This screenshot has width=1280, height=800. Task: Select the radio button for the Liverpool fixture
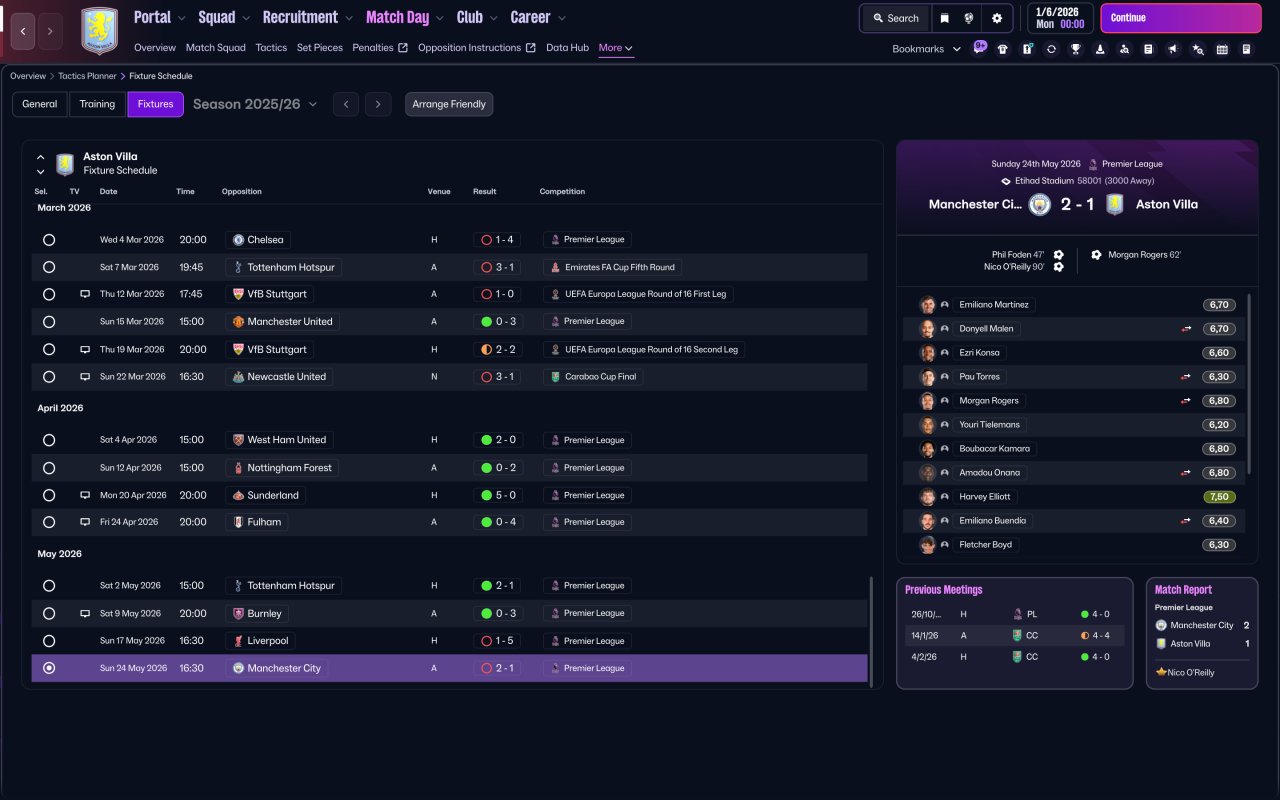click(x=49, y=641)
